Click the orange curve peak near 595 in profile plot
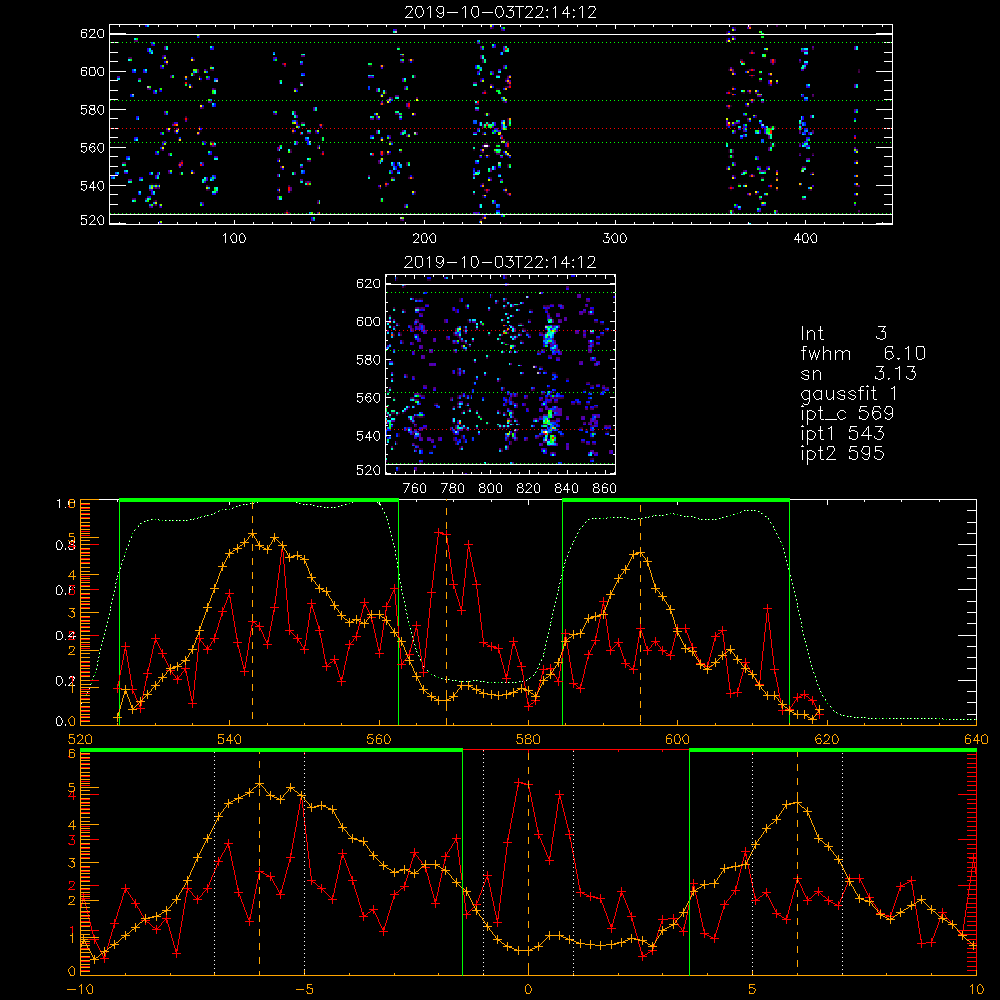 640,553
